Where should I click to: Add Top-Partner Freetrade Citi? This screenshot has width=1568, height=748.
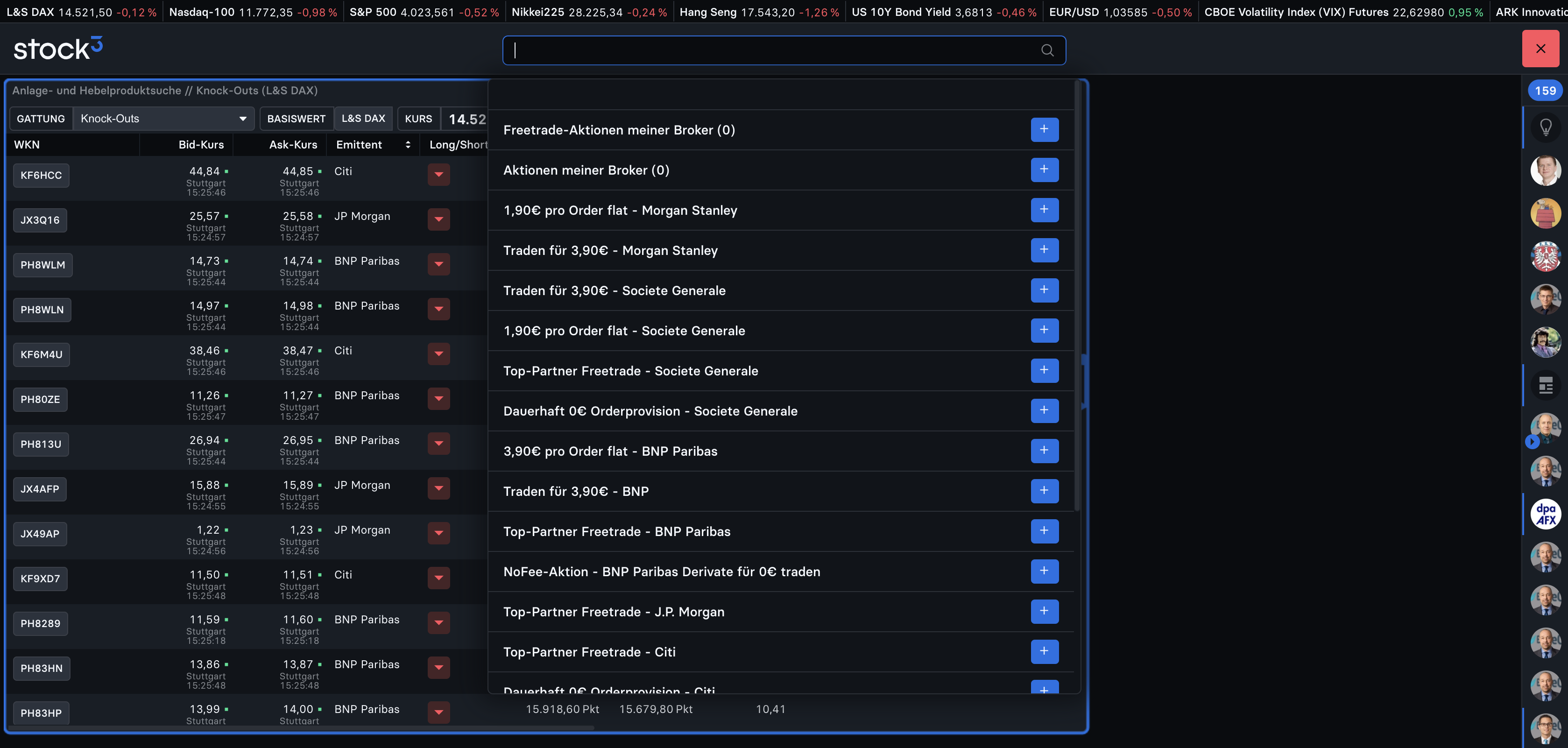pos(1045,652)
